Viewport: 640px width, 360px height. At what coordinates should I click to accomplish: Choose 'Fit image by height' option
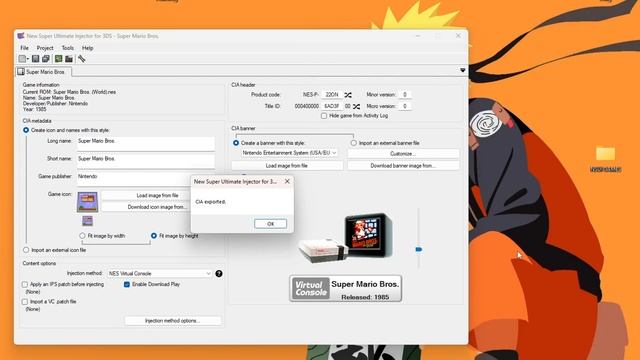pyautogui.click(x=154, y=236)
